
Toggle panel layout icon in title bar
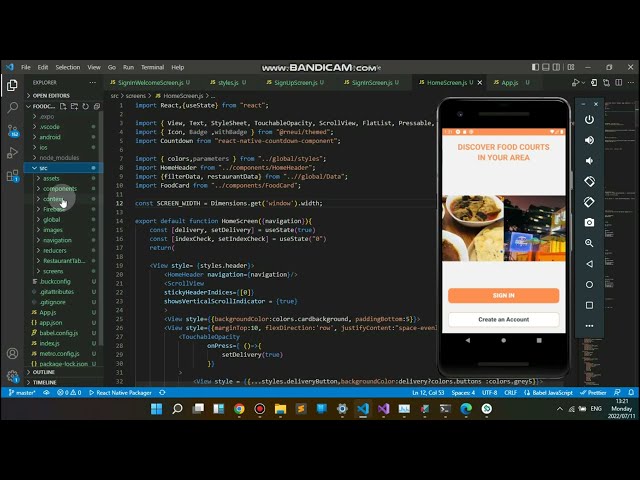click(x=546, y=67)
